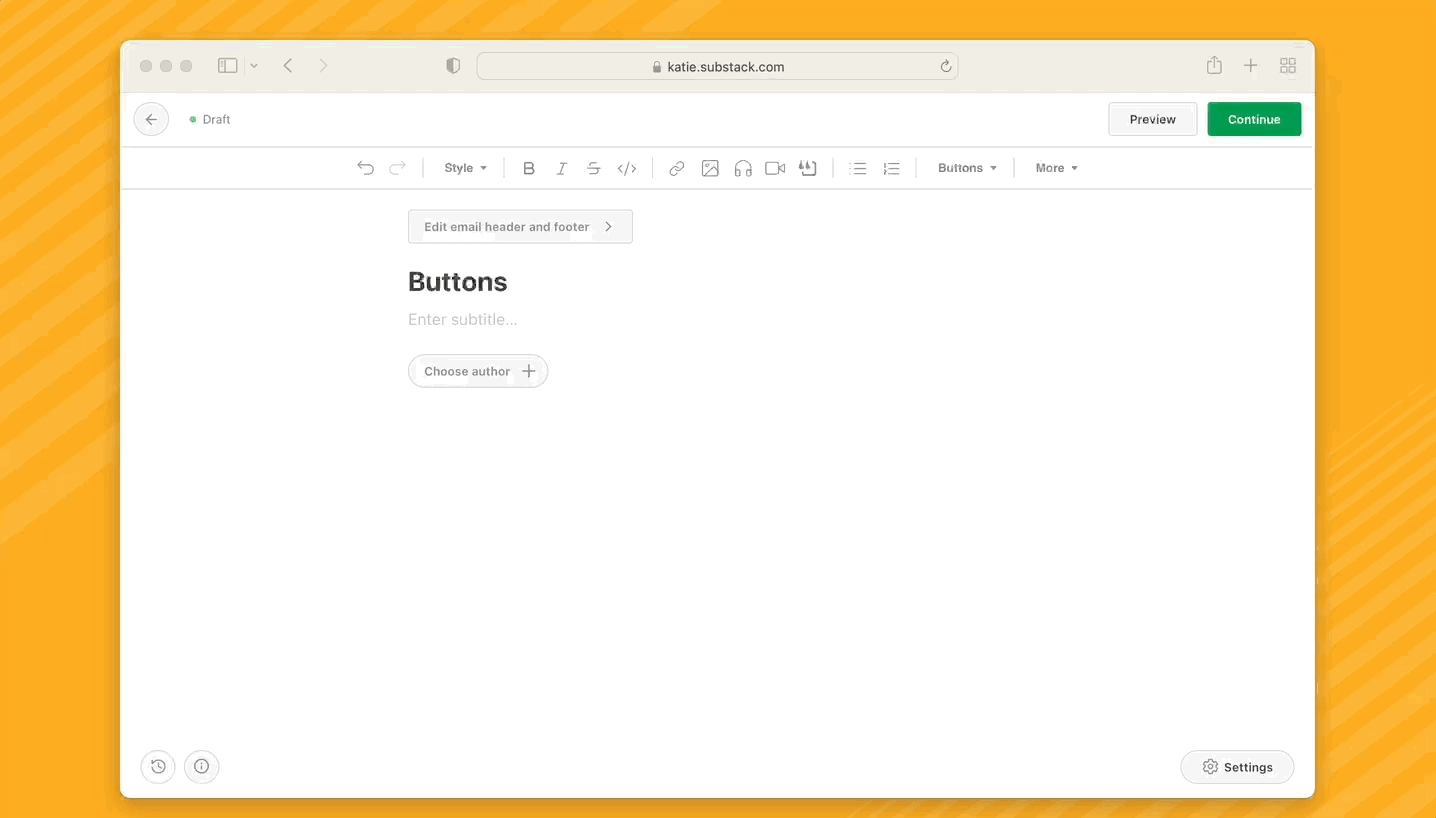
Task: Open the Style dropdown
Action: click(464, 168)
